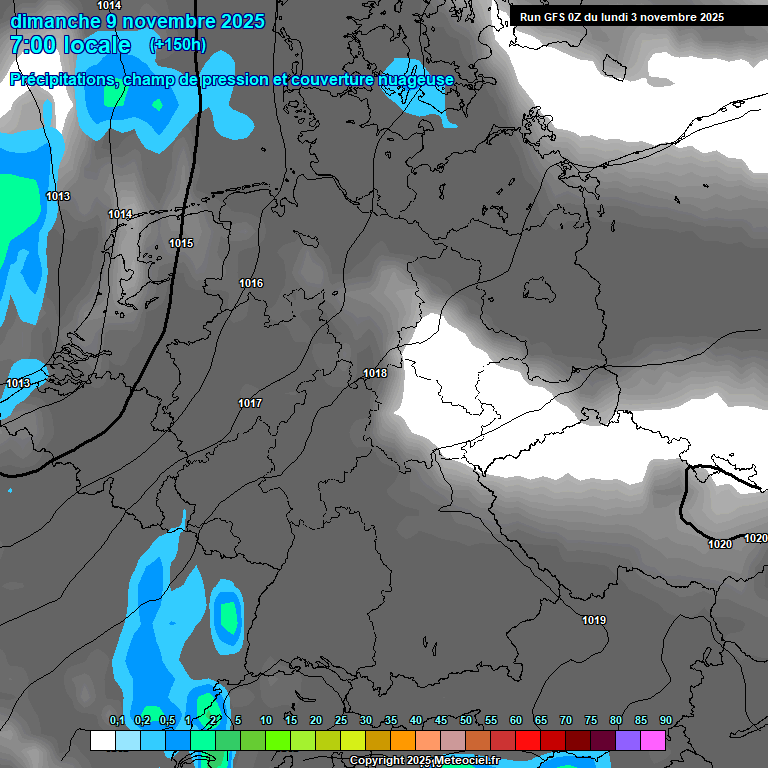Click the legend value label '0,5'
Viewport: 768px width, 768px height.
coord(167,720)
